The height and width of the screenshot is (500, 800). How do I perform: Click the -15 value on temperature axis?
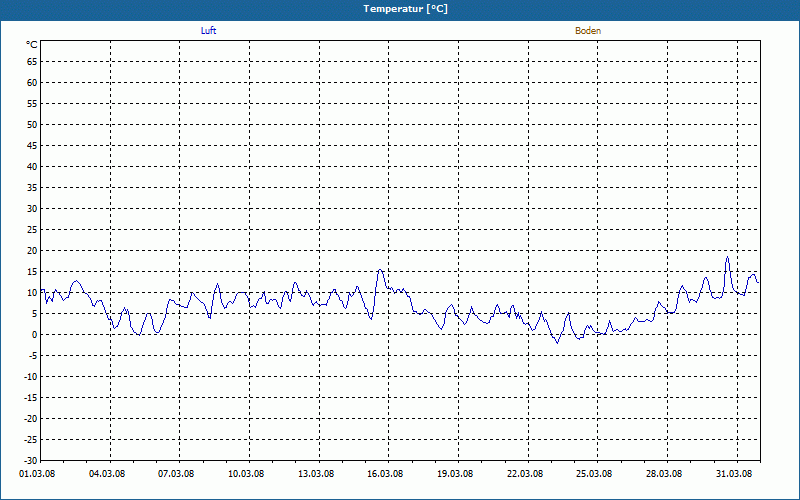(x=31, y=397)
